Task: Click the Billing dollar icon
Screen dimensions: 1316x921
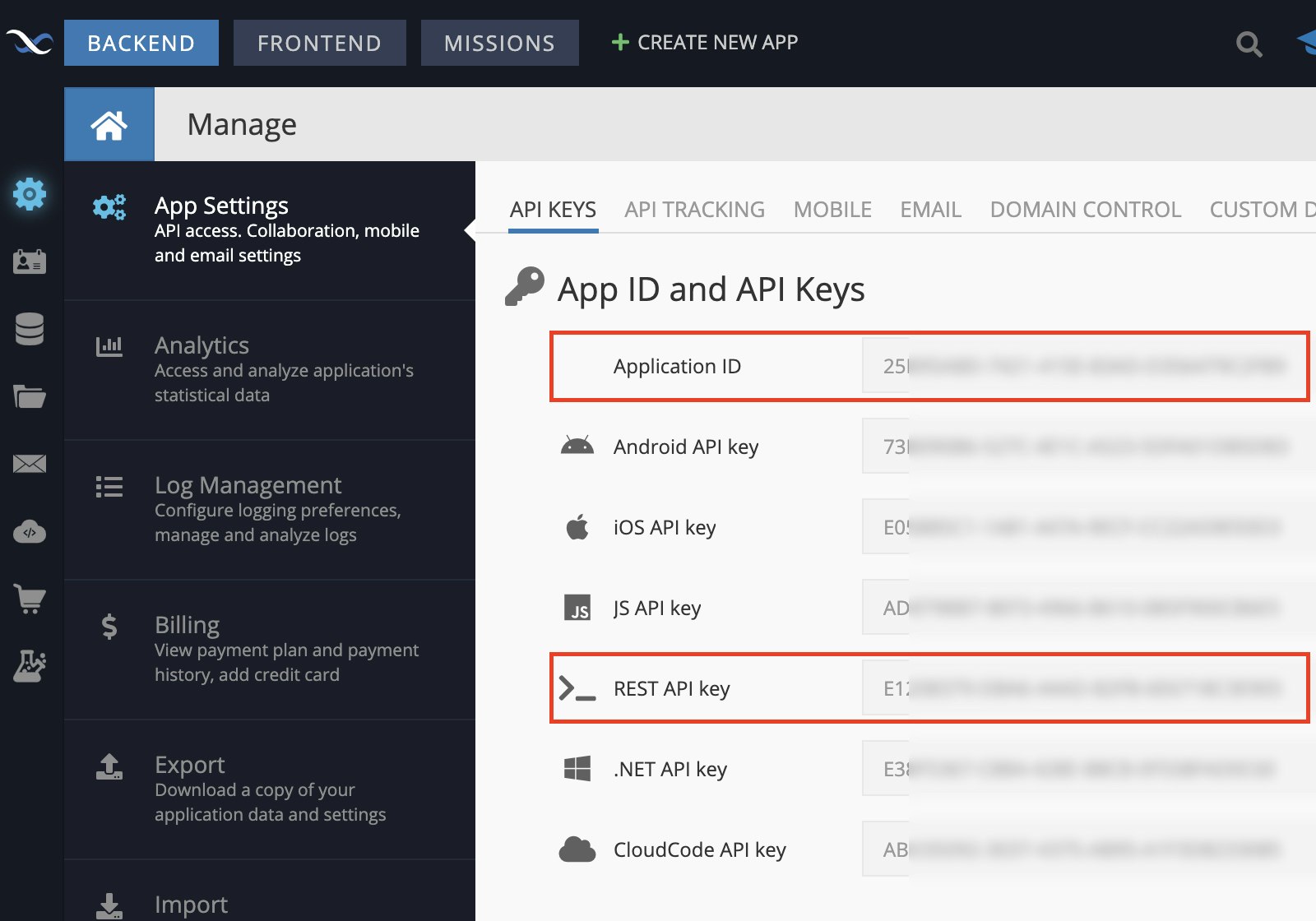Action: [x=109, y=627]
